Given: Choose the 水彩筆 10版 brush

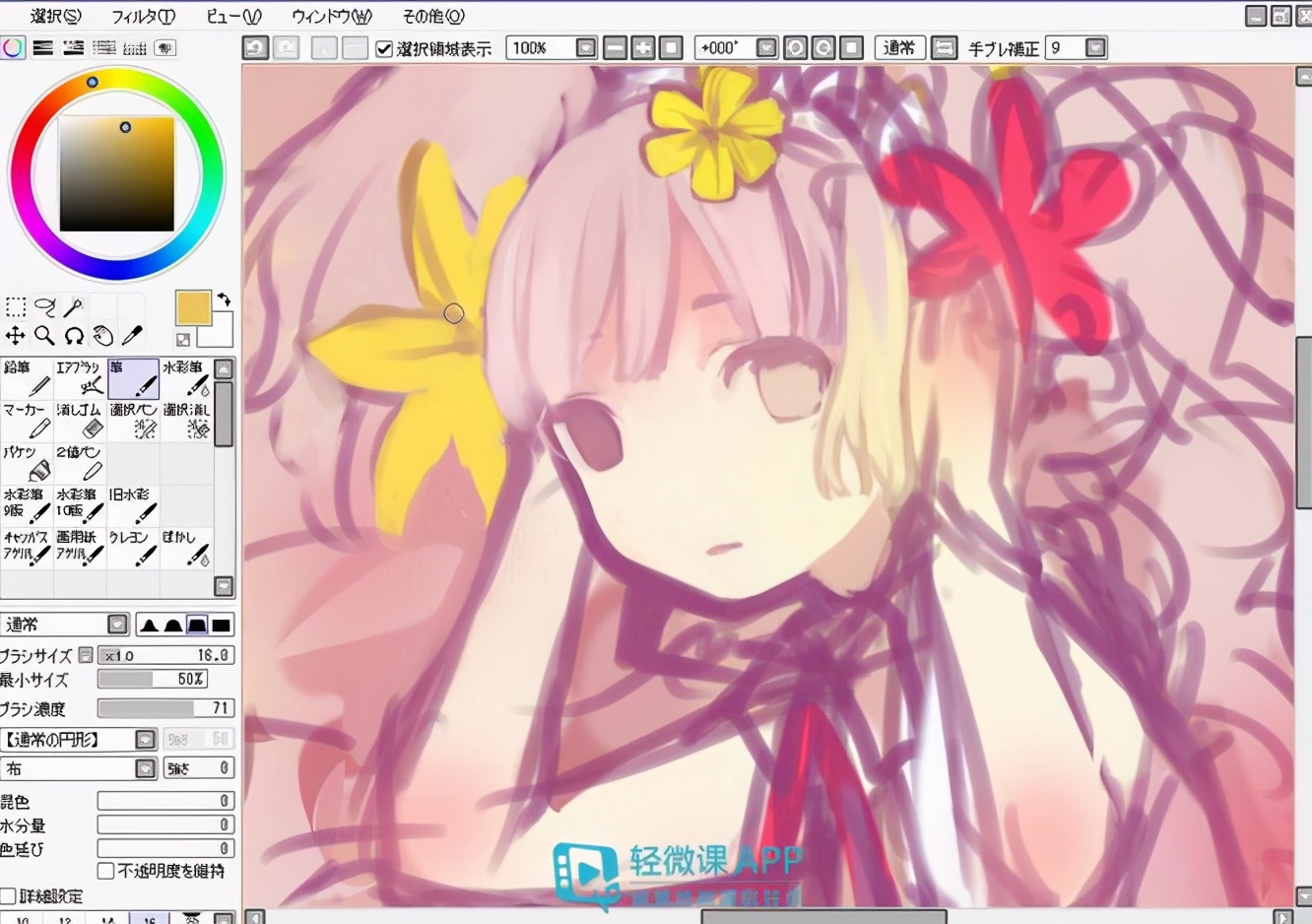Looking at the screenshot, I should click(80, 505).
